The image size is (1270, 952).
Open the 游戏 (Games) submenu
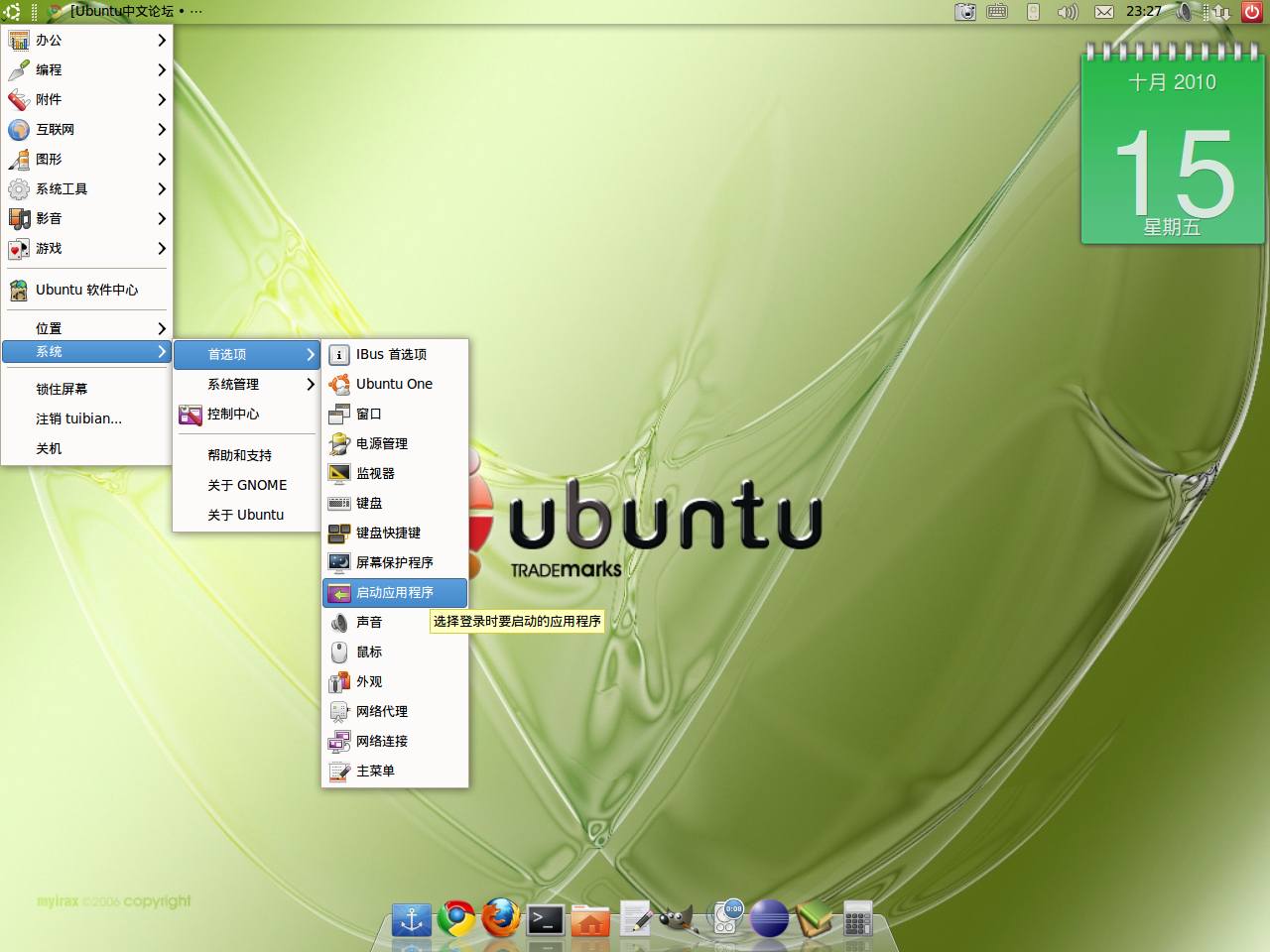click(x=87, y=248)
